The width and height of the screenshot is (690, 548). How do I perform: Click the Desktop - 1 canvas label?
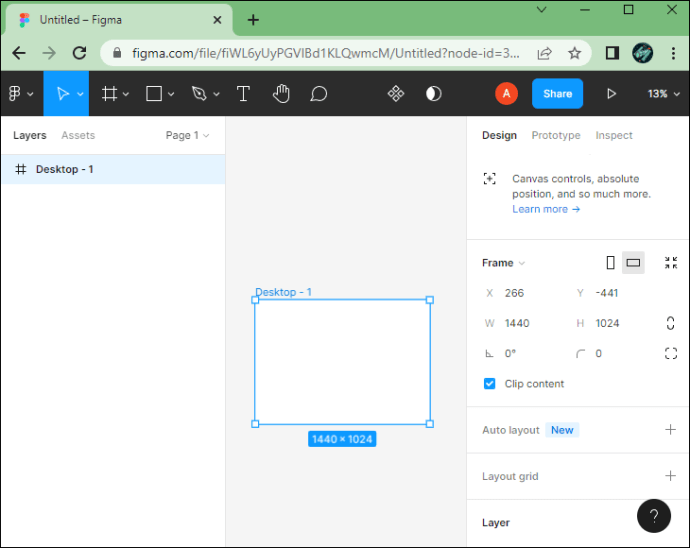tap(283, 292)
